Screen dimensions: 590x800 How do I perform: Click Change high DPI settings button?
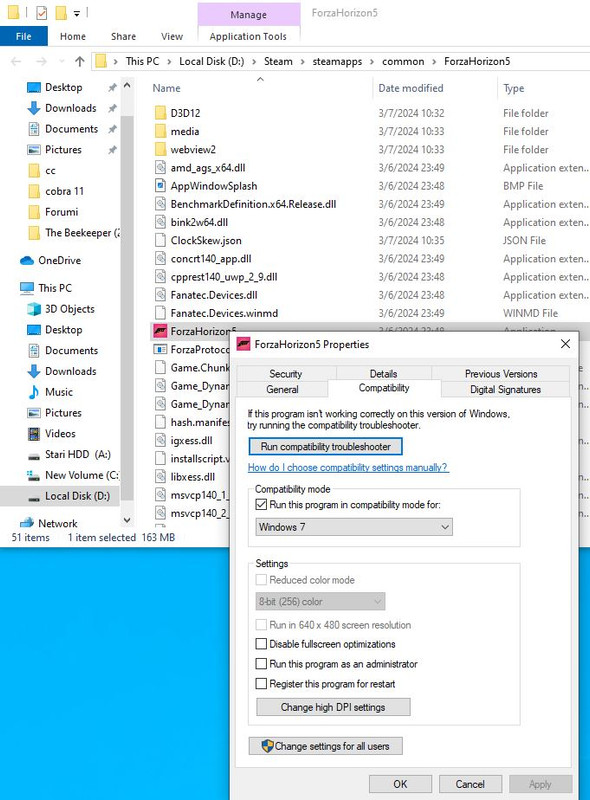click(333, 707)
